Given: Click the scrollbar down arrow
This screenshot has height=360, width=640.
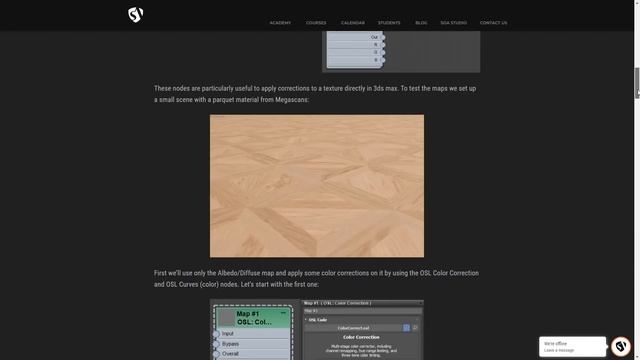Looking at the screenshot, I should (637, 357).
